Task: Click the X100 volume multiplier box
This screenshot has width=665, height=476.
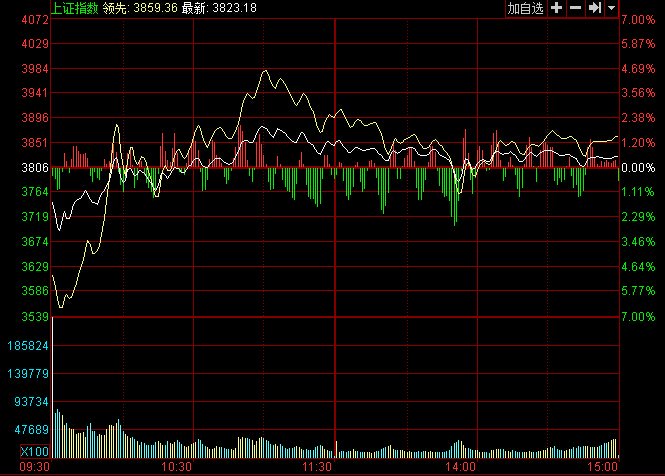Action: tap(34, 450)
